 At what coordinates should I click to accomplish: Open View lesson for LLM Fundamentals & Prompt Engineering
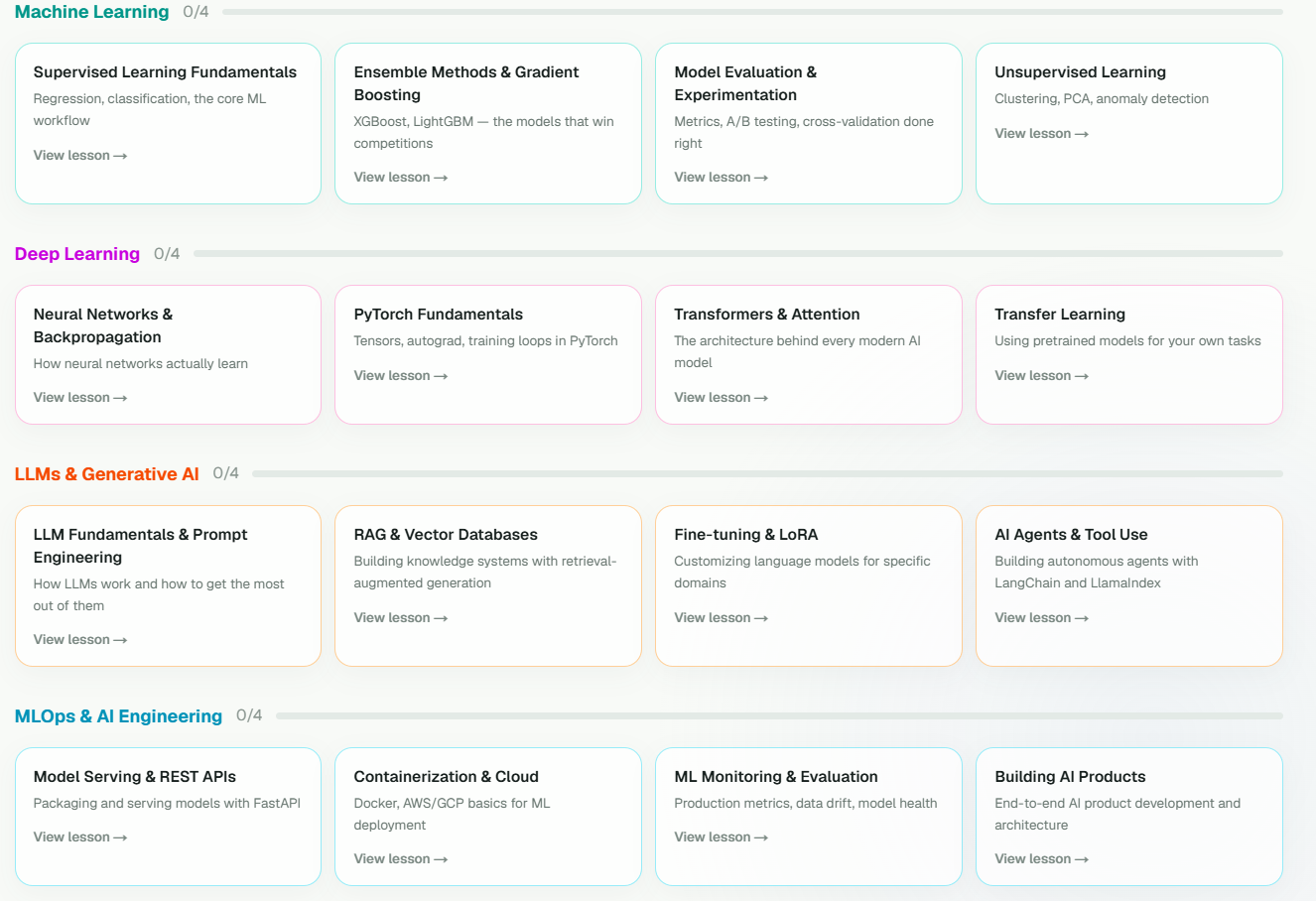(80, 640)
